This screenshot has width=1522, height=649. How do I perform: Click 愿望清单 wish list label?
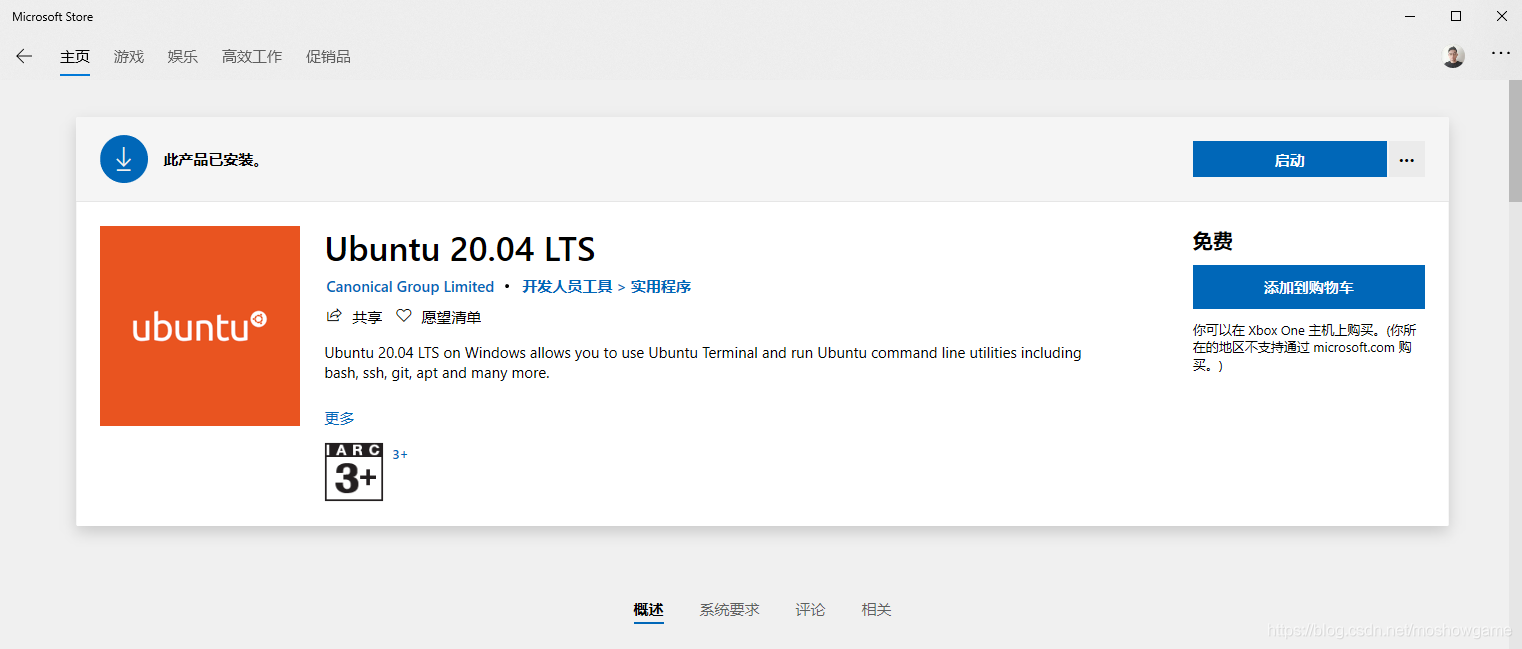[451, 317]
